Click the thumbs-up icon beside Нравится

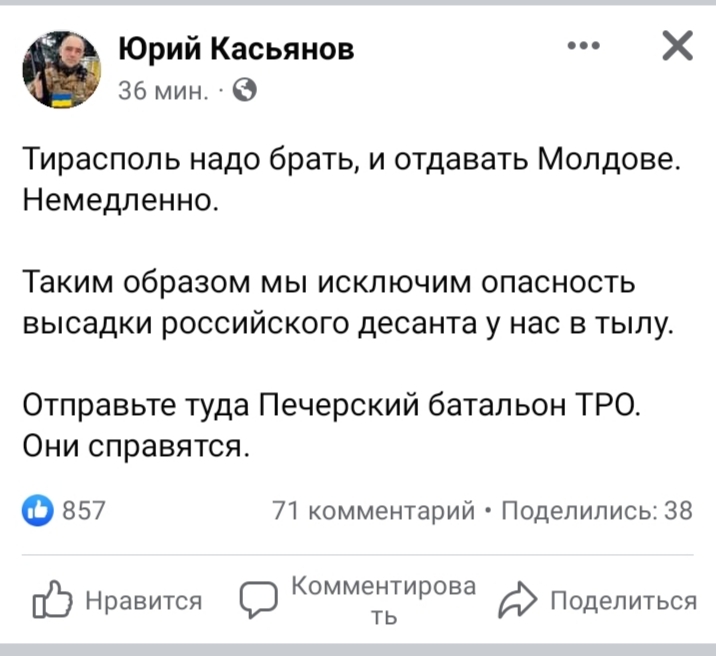(50, 602)
